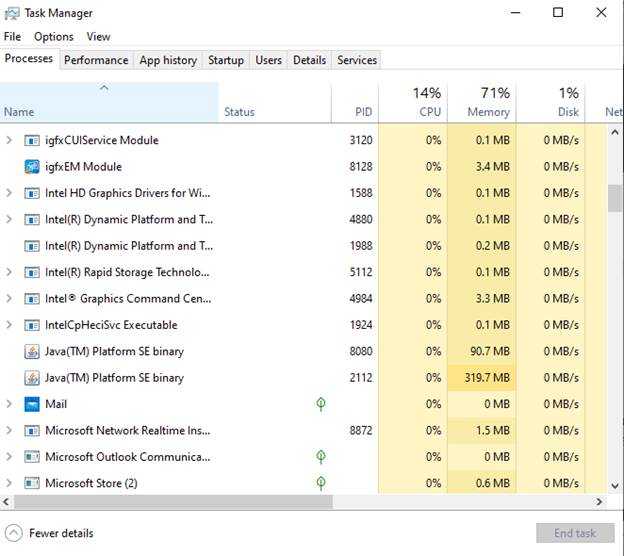Switch to the Performance tab

96,60
